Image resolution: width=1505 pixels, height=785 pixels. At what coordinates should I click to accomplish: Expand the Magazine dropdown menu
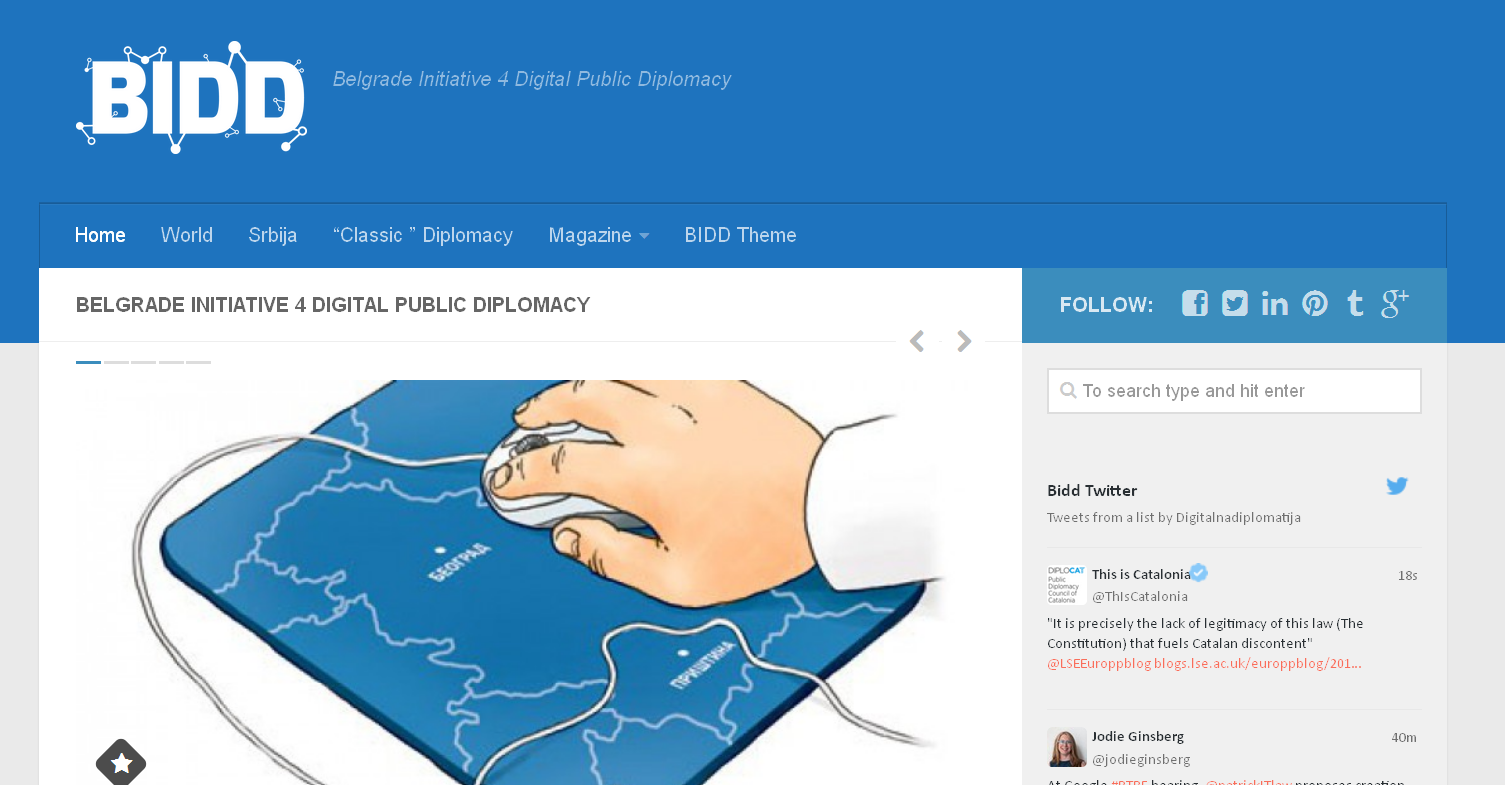click(x=599, y=236)
